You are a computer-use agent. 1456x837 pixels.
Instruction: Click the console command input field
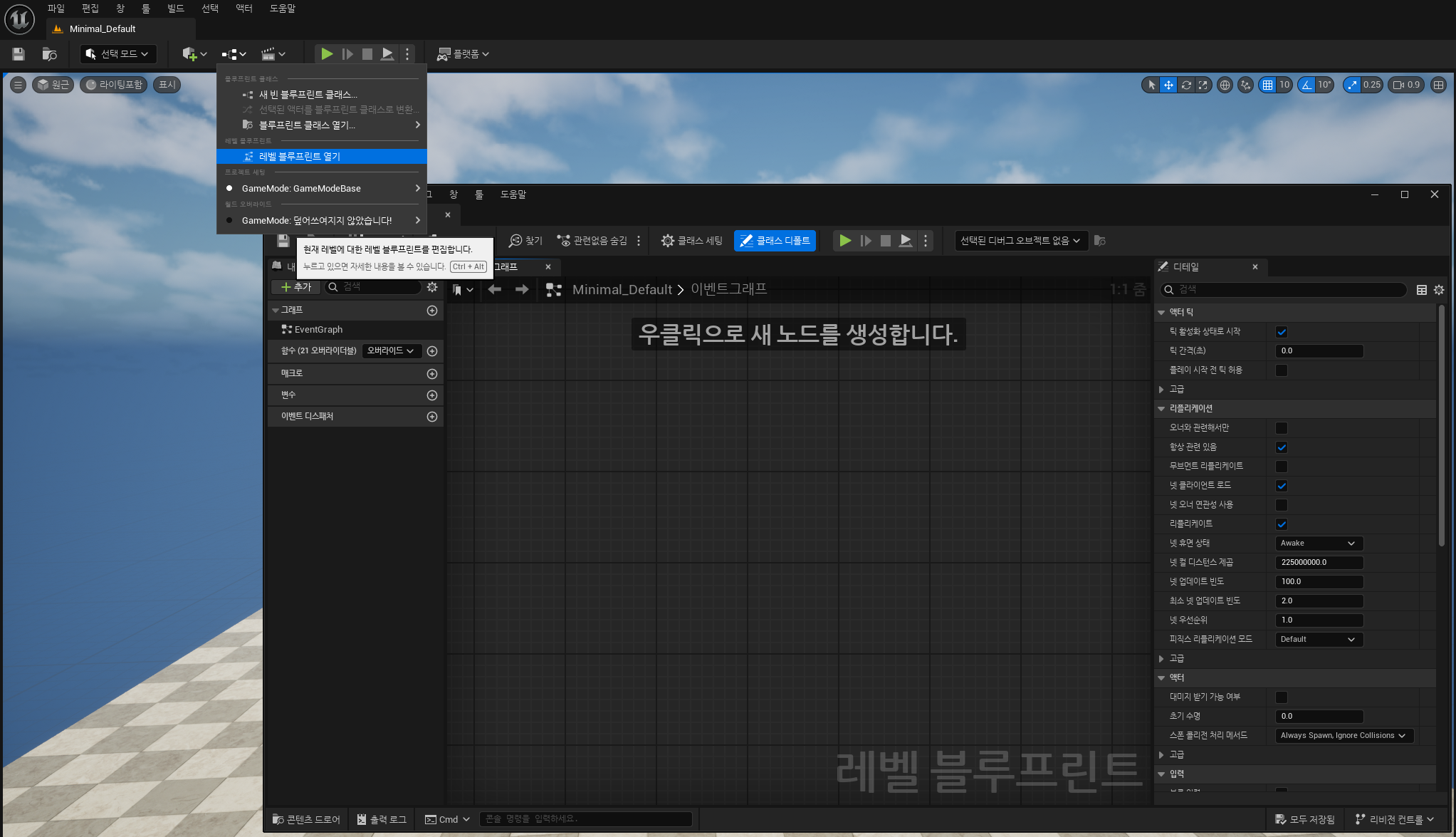585,819
